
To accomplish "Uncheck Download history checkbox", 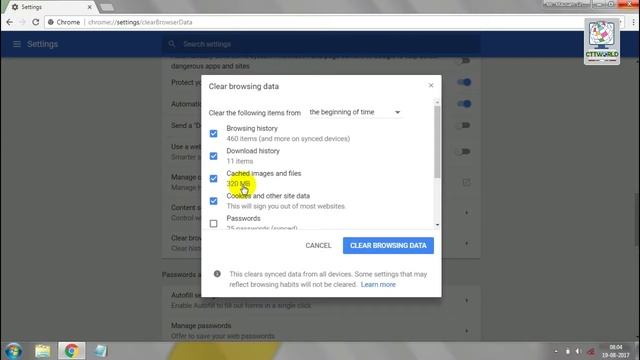I will click(213, 156).
